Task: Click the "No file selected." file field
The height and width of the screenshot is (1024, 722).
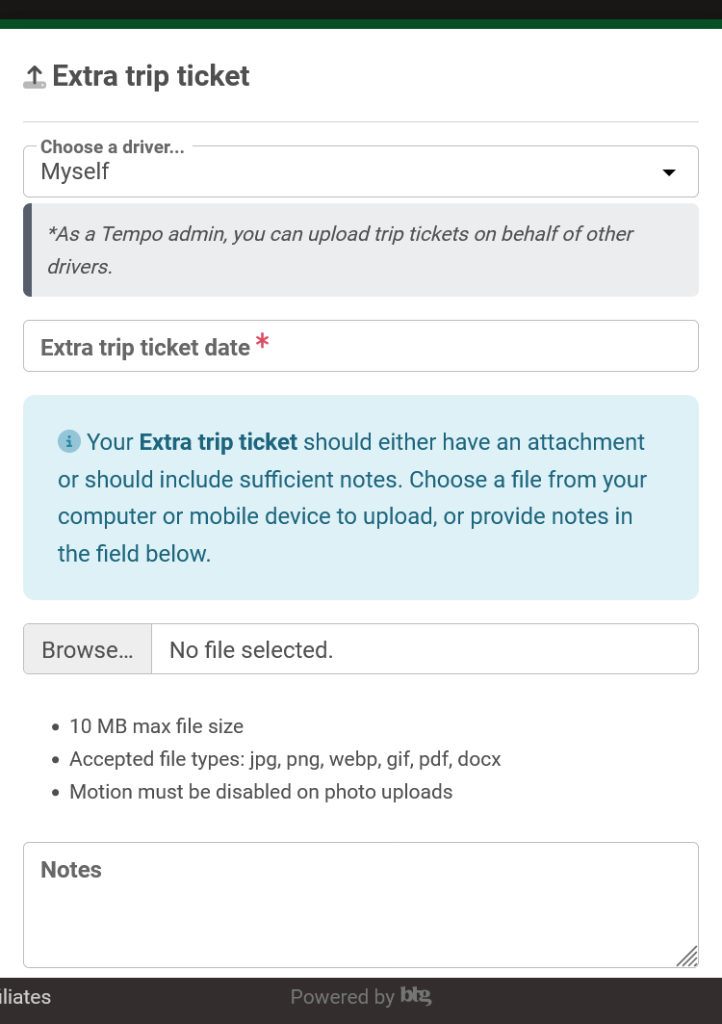Action: point(424,650)
